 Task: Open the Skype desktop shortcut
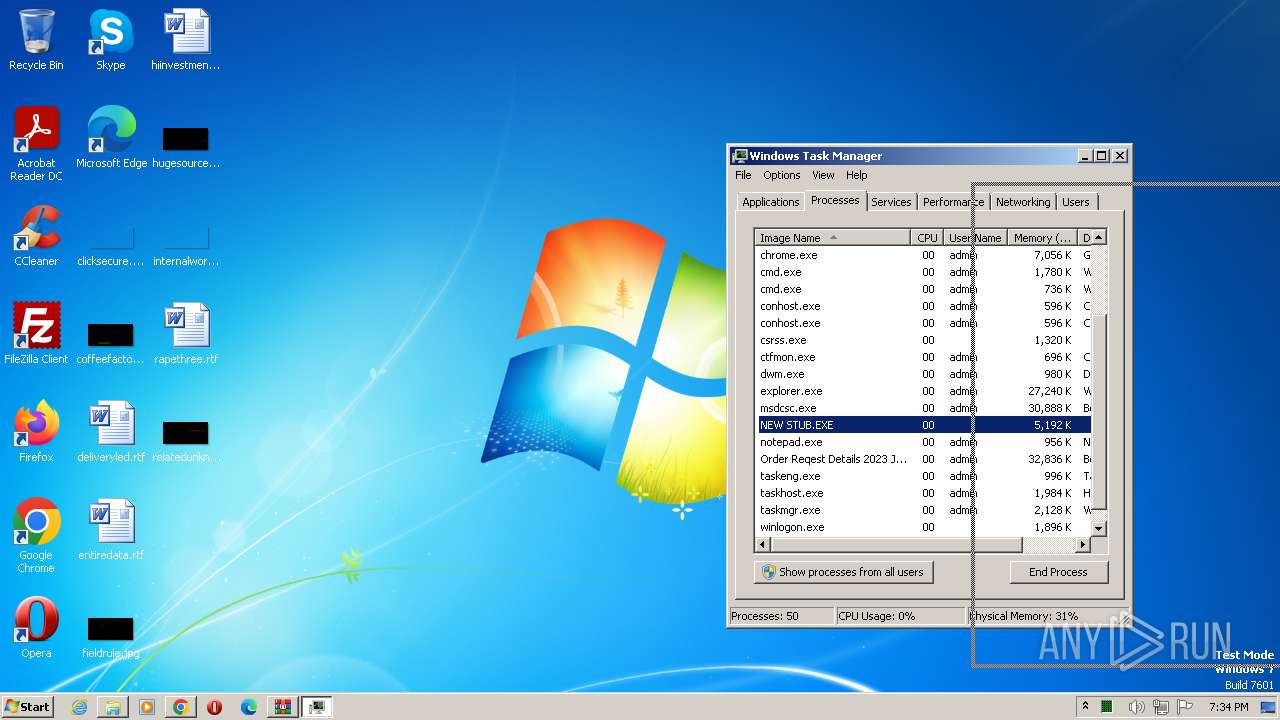coord(110,40)
